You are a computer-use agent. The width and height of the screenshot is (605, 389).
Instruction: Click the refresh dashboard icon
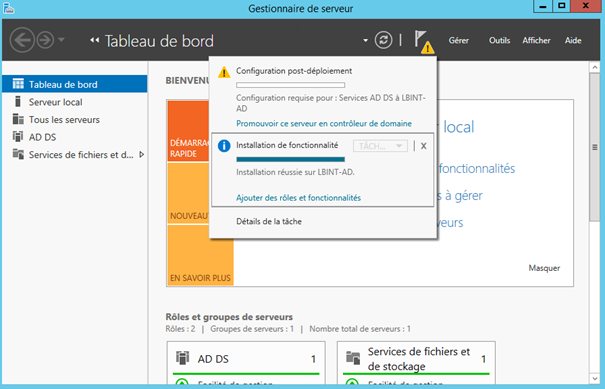(383, 40)
